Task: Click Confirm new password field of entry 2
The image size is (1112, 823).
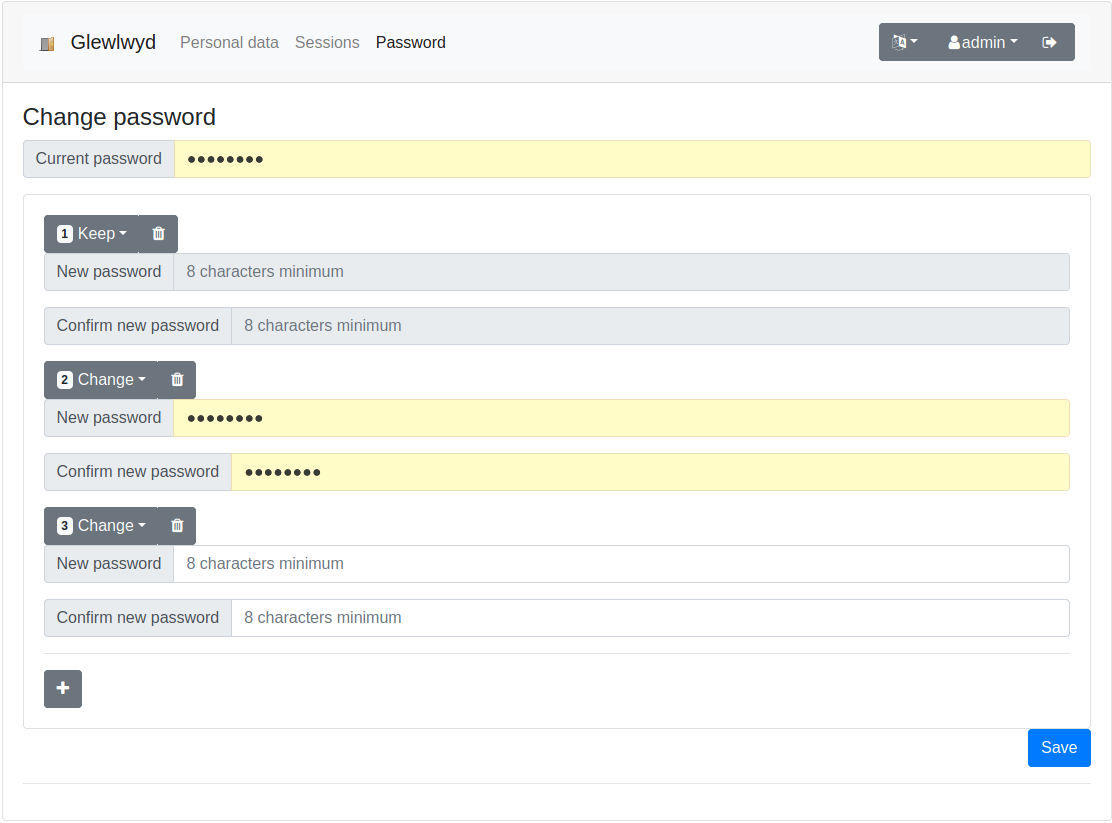Action: point(650,472)
